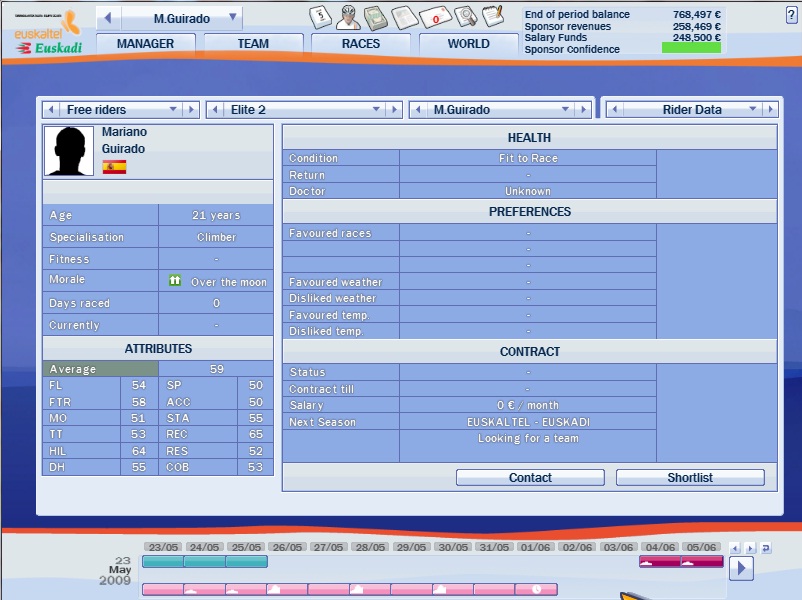Click the Contact button
The height and width of the screenshot is (600, 802).
[530, 478]
